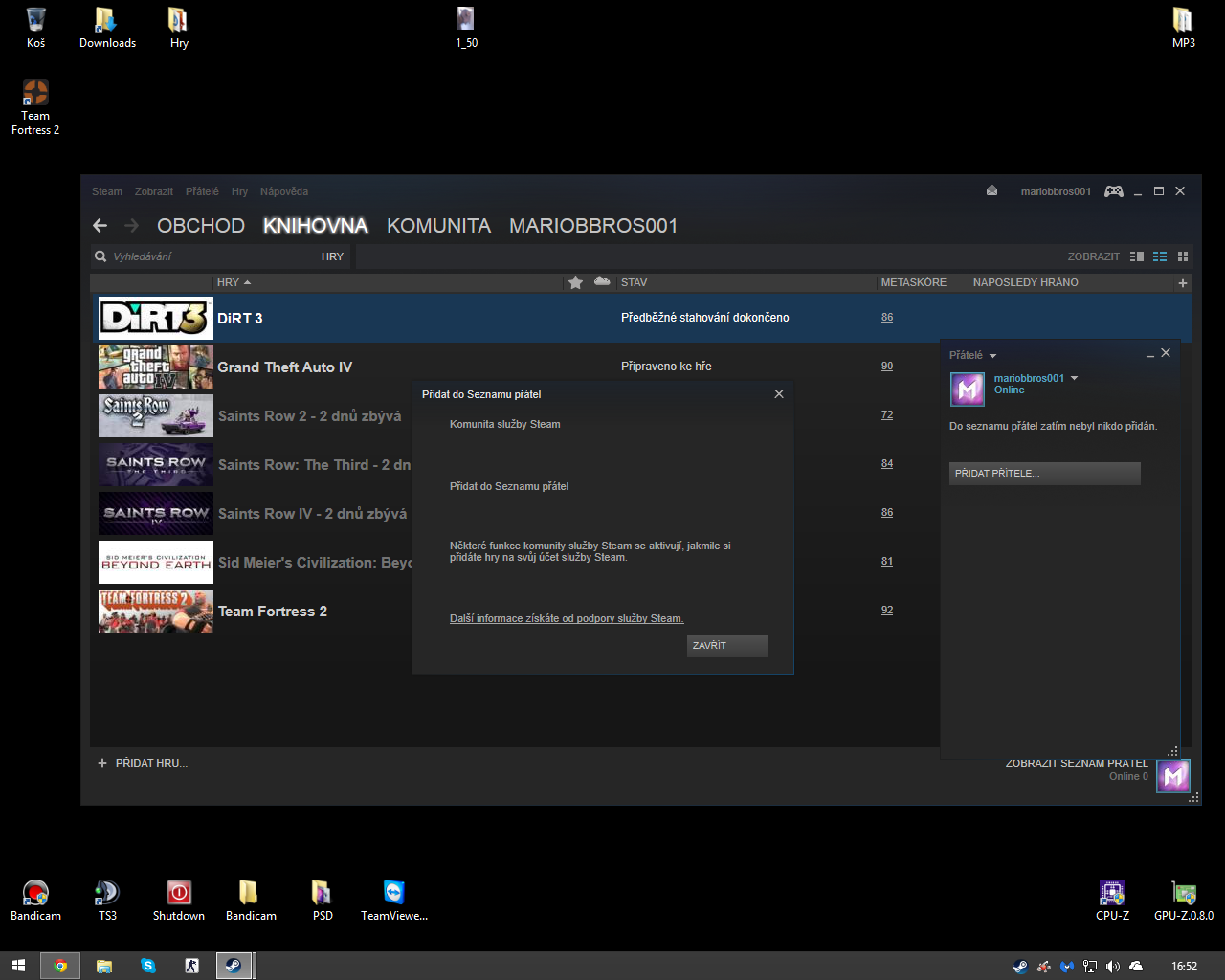This screenshot has width=1225, height=980.
Task: Switch library to detail view
Action: 1137,256
